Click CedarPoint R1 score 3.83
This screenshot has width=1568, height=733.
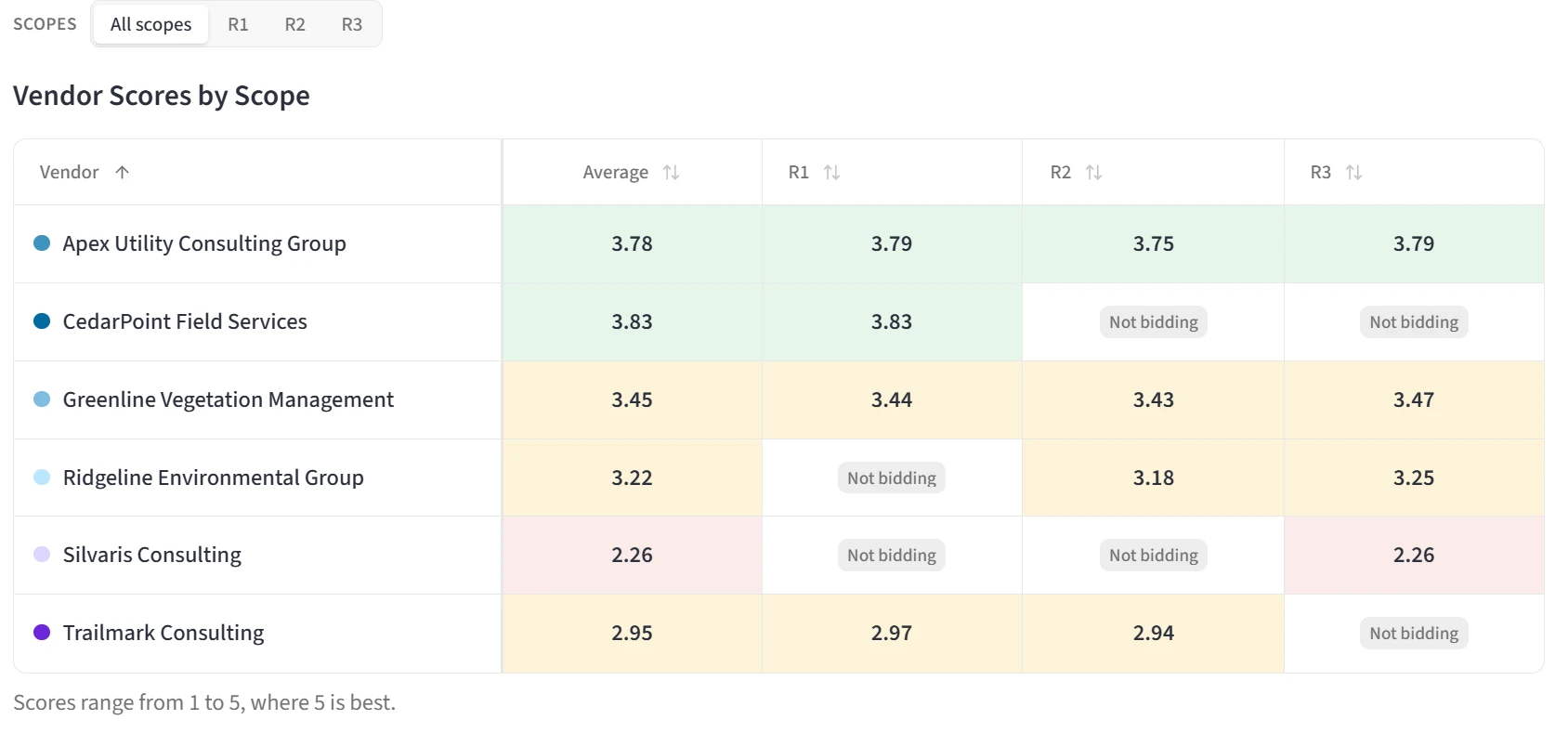pos(892,321)
